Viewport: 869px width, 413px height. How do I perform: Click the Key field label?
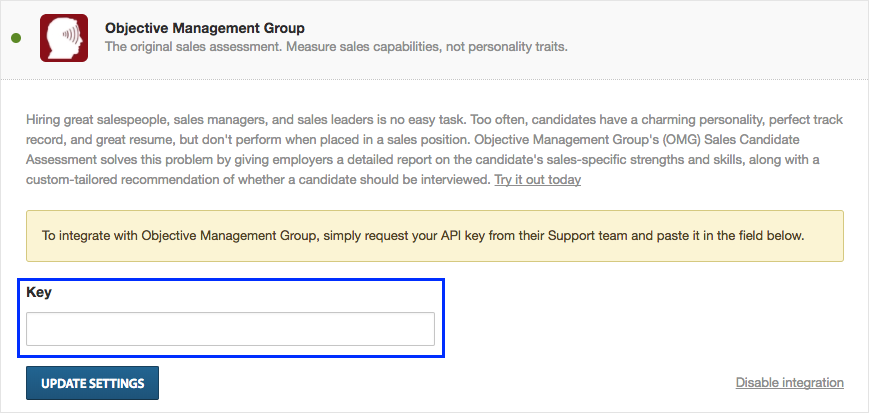39,293
